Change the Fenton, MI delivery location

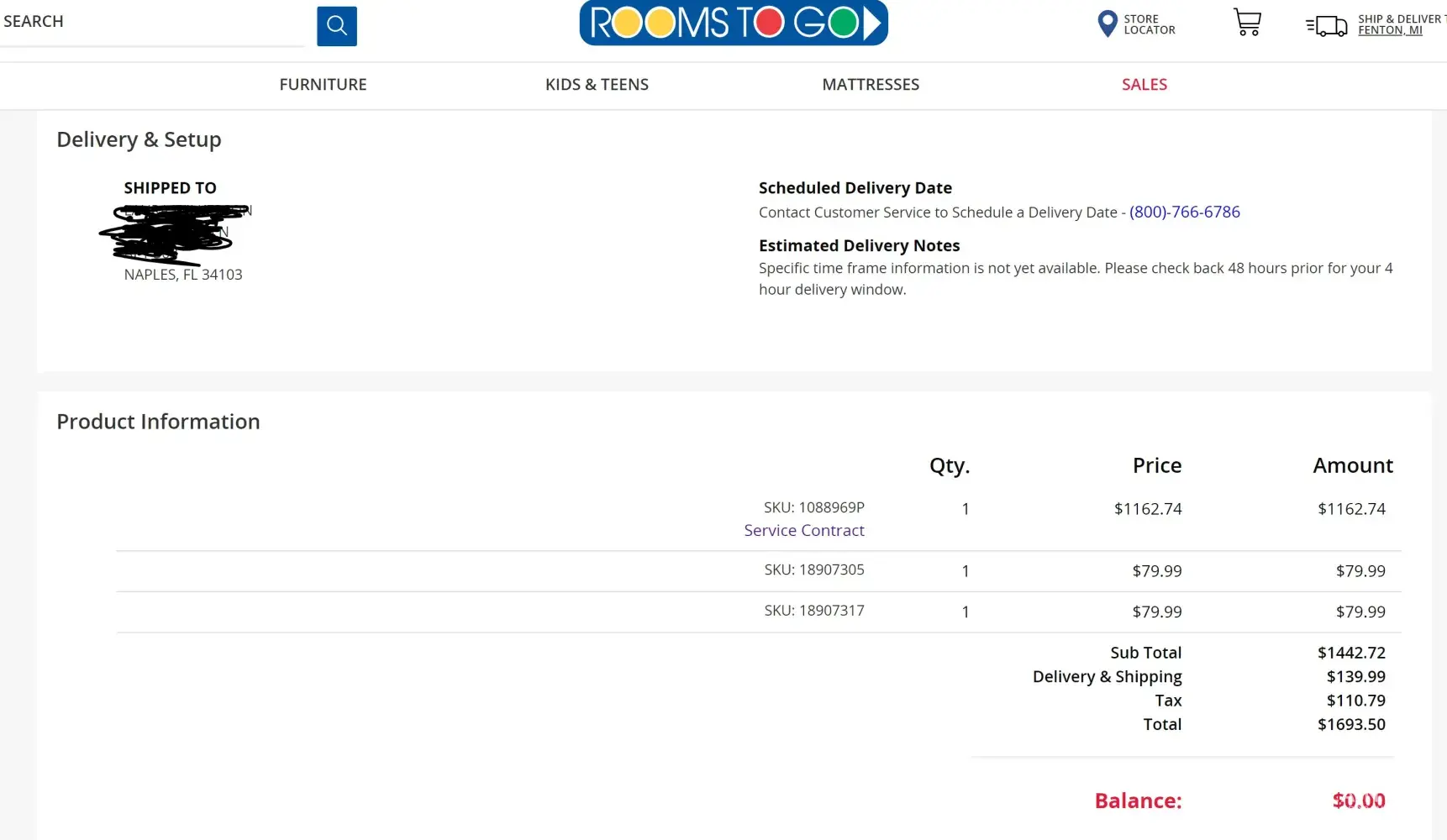[x=1390, y=30]
